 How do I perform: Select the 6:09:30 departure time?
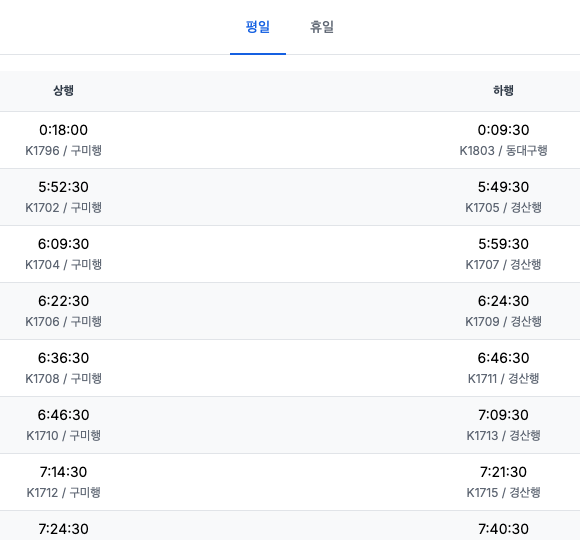63,244
